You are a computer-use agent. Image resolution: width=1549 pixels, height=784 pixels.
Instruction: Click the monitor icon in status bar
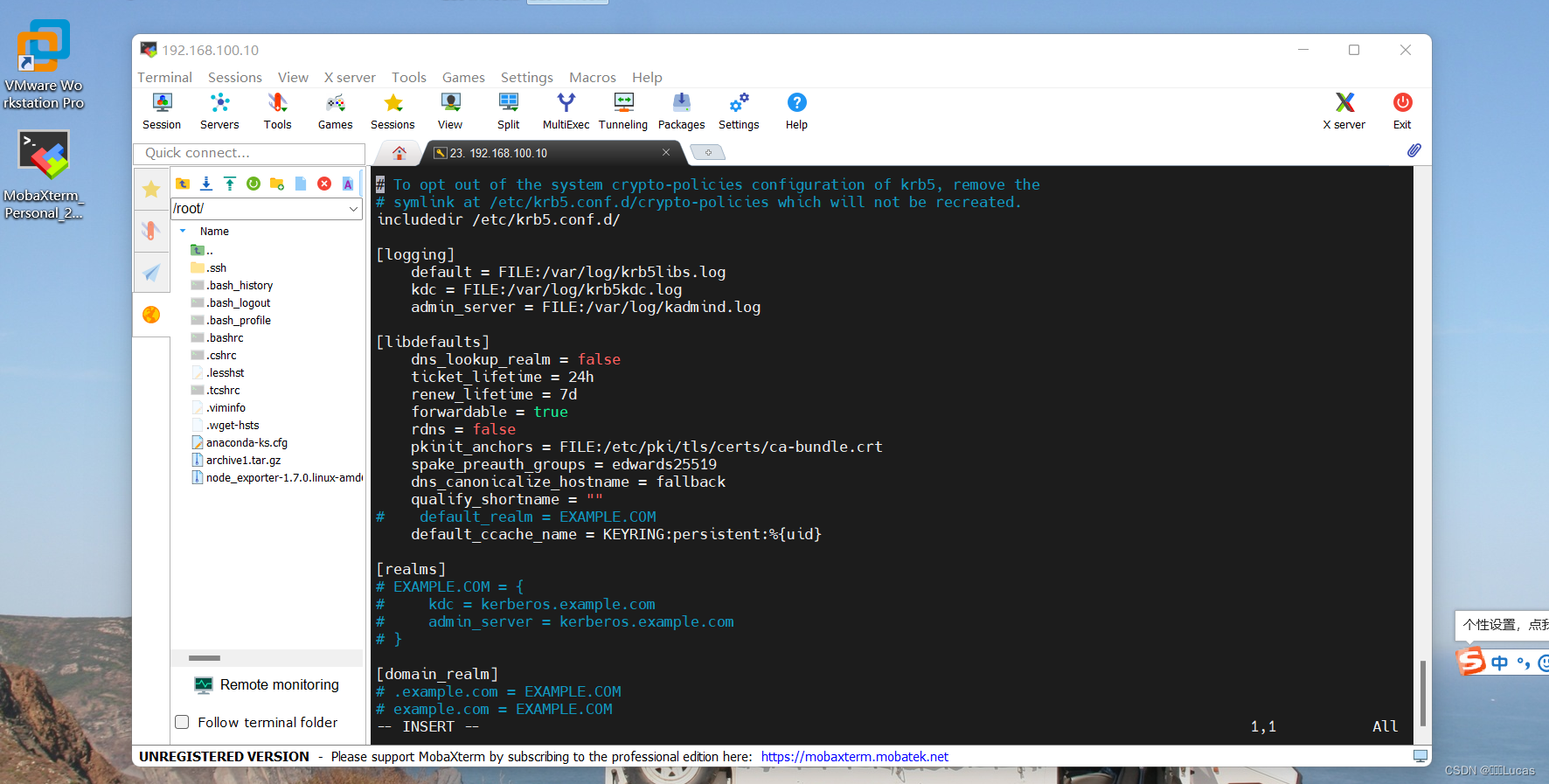point(1420,756)
